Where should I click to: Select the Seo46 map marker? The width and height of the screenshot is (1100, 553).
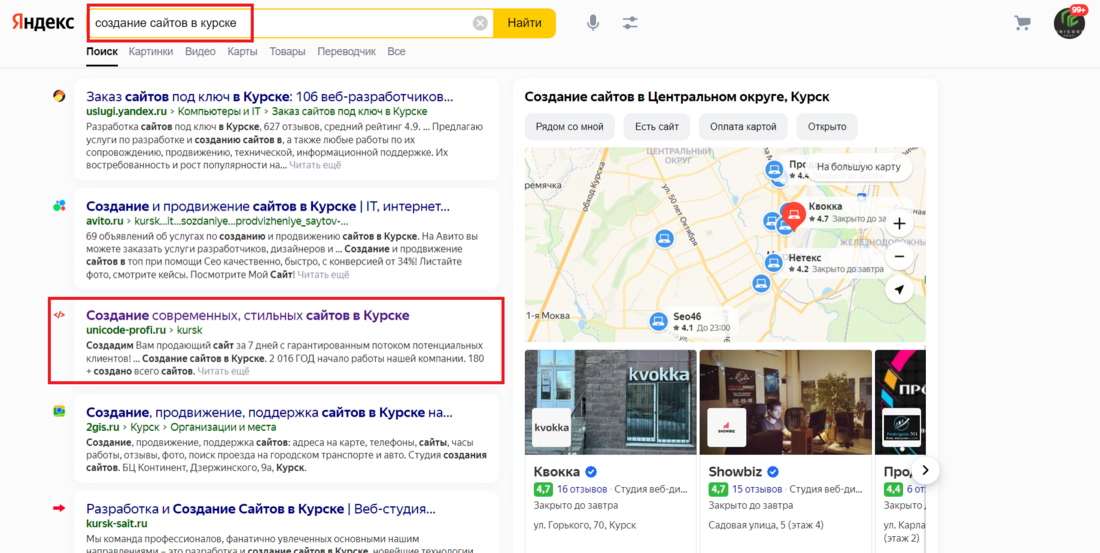point(658,321)
